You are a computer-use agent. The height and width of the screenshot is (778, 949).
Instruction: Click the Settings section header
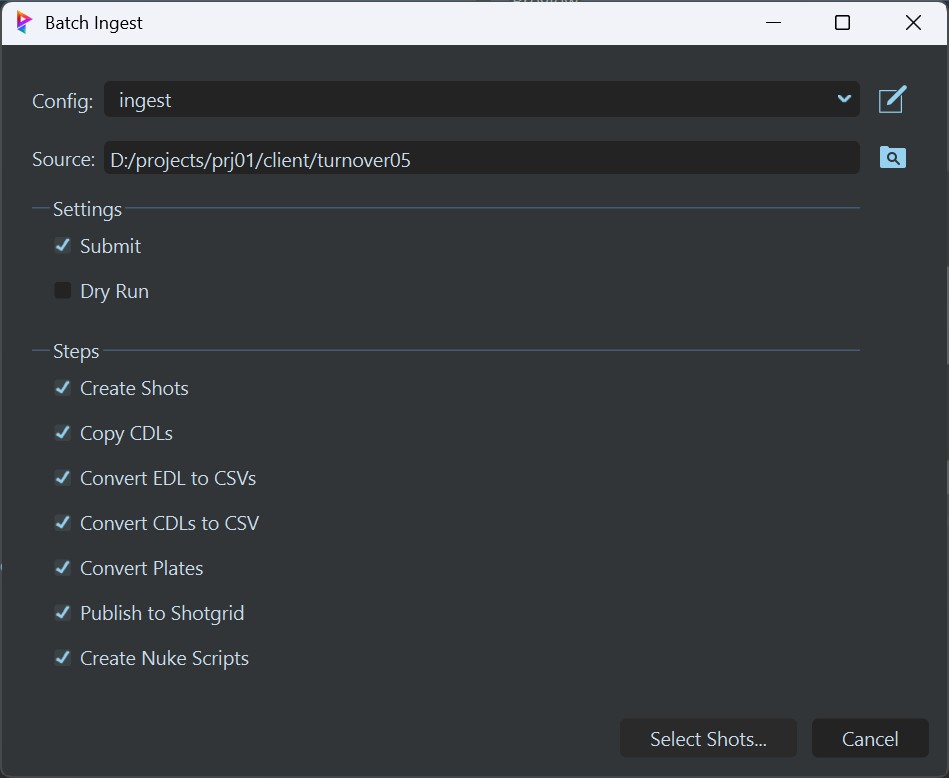87,209
